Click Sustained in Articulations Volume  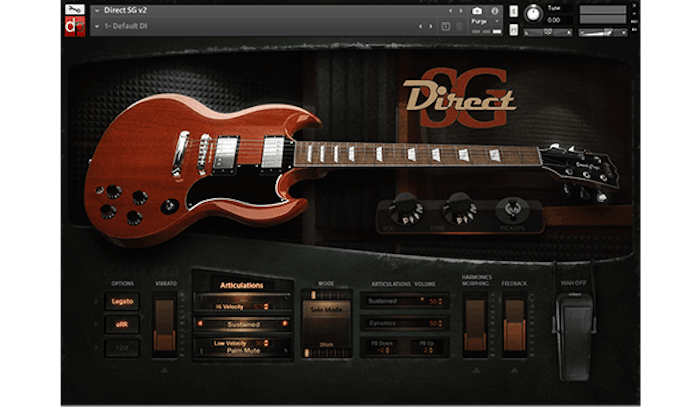382,301
